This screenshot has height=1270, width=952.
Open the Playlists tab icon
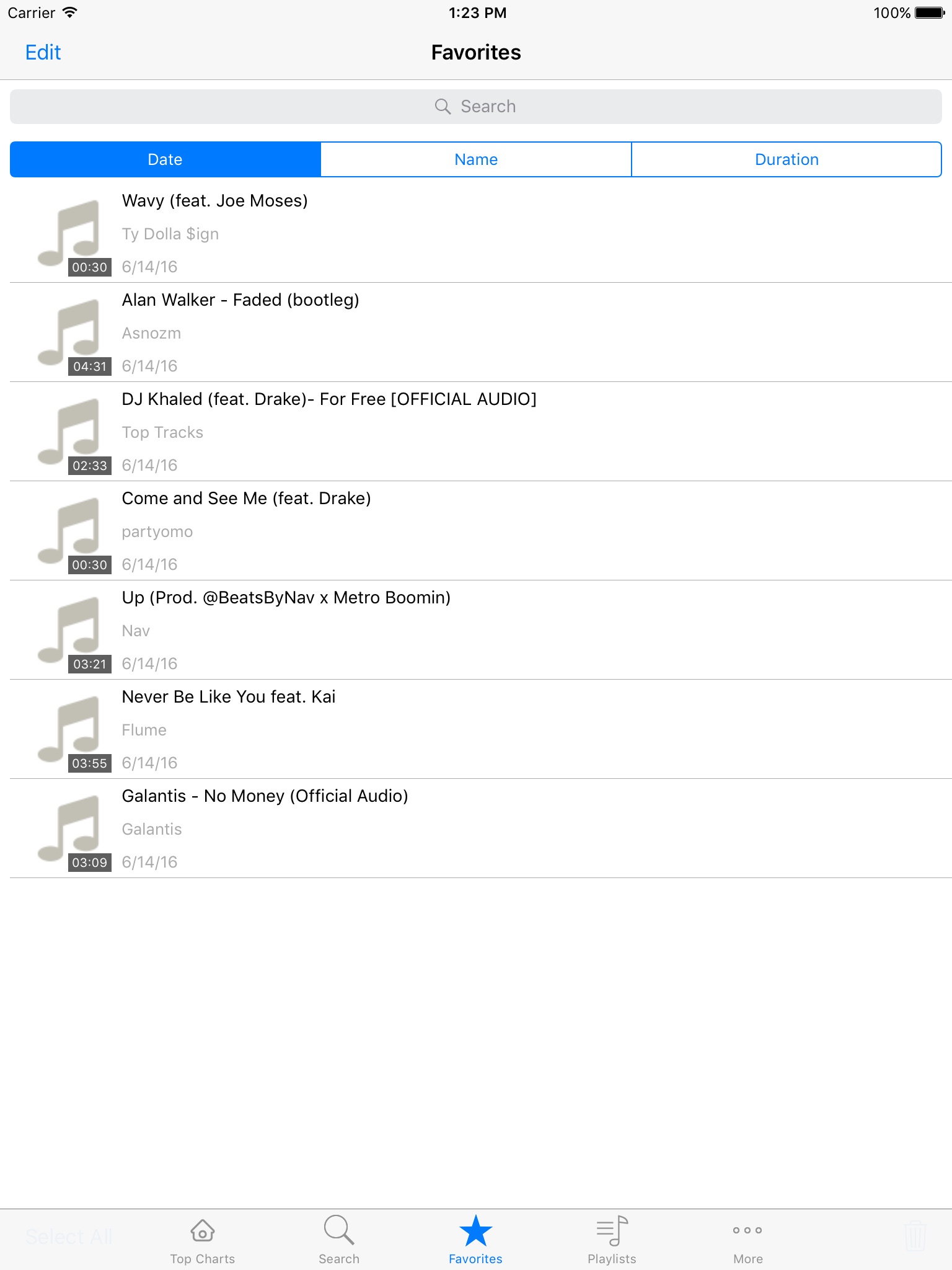(612, 1230)
